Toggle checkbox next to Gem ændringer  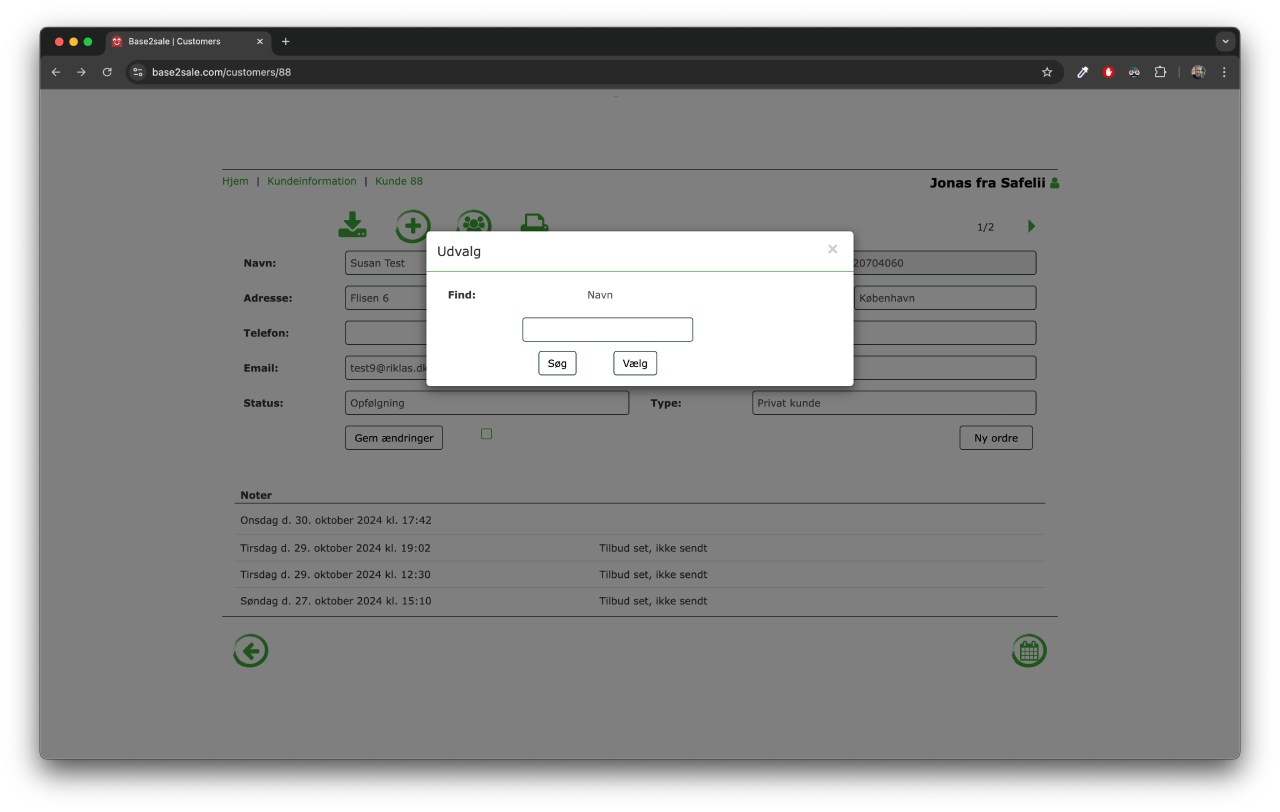tap(487, 434)
